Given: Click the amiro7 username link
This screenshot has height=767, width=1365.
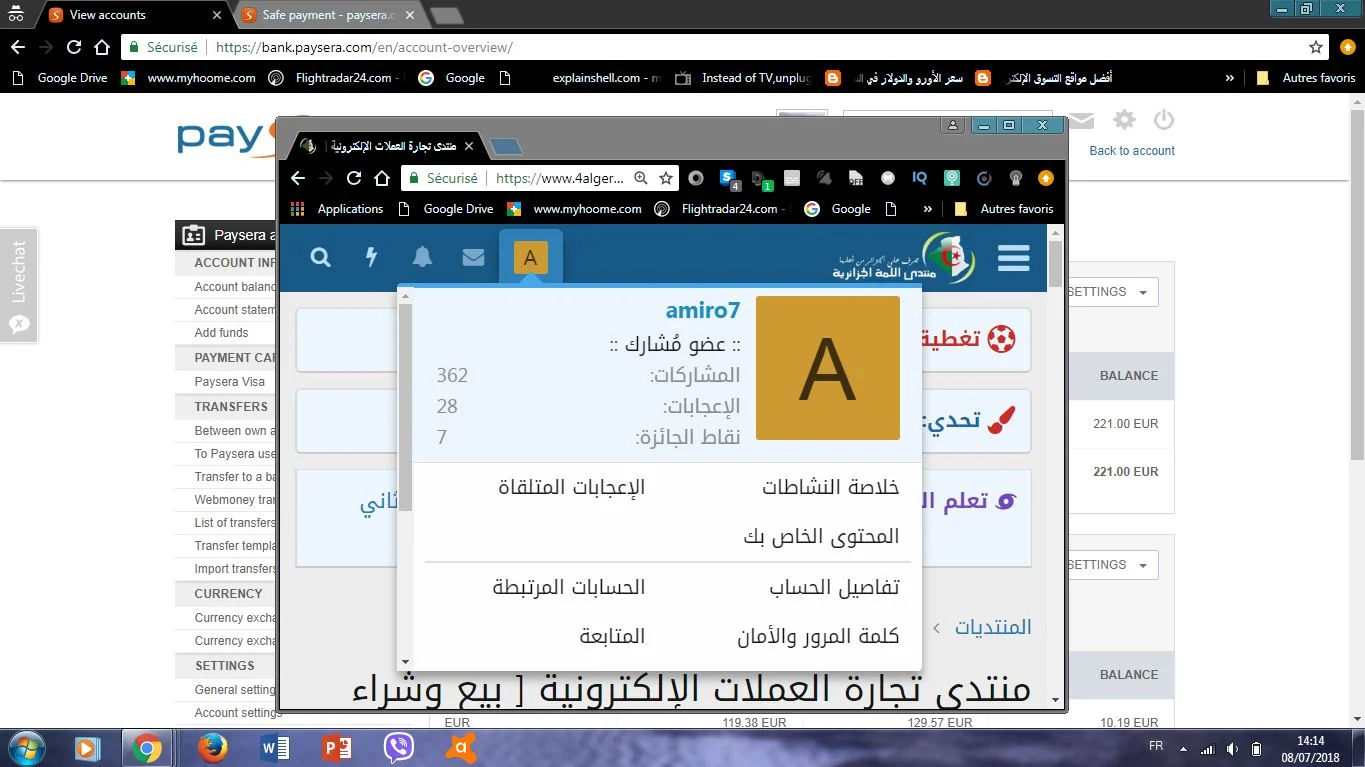Looking at the screenshot, I should 702,311.
